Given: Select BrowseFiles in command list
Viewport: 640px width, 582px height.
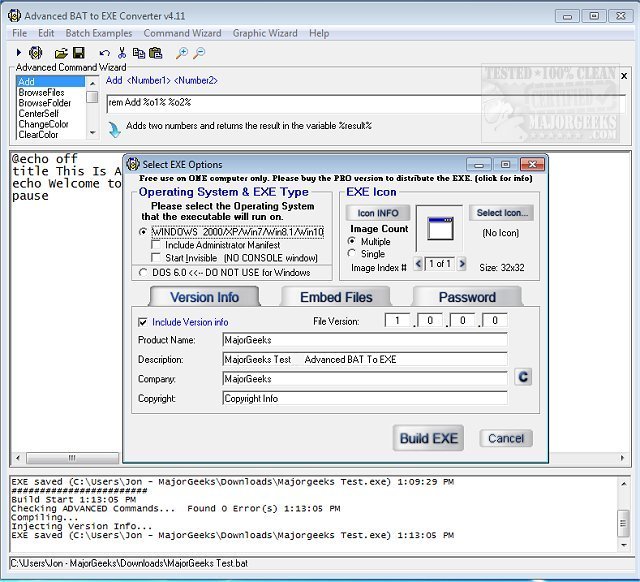Looking at the screenshot, I should click(x=51, y=92).
